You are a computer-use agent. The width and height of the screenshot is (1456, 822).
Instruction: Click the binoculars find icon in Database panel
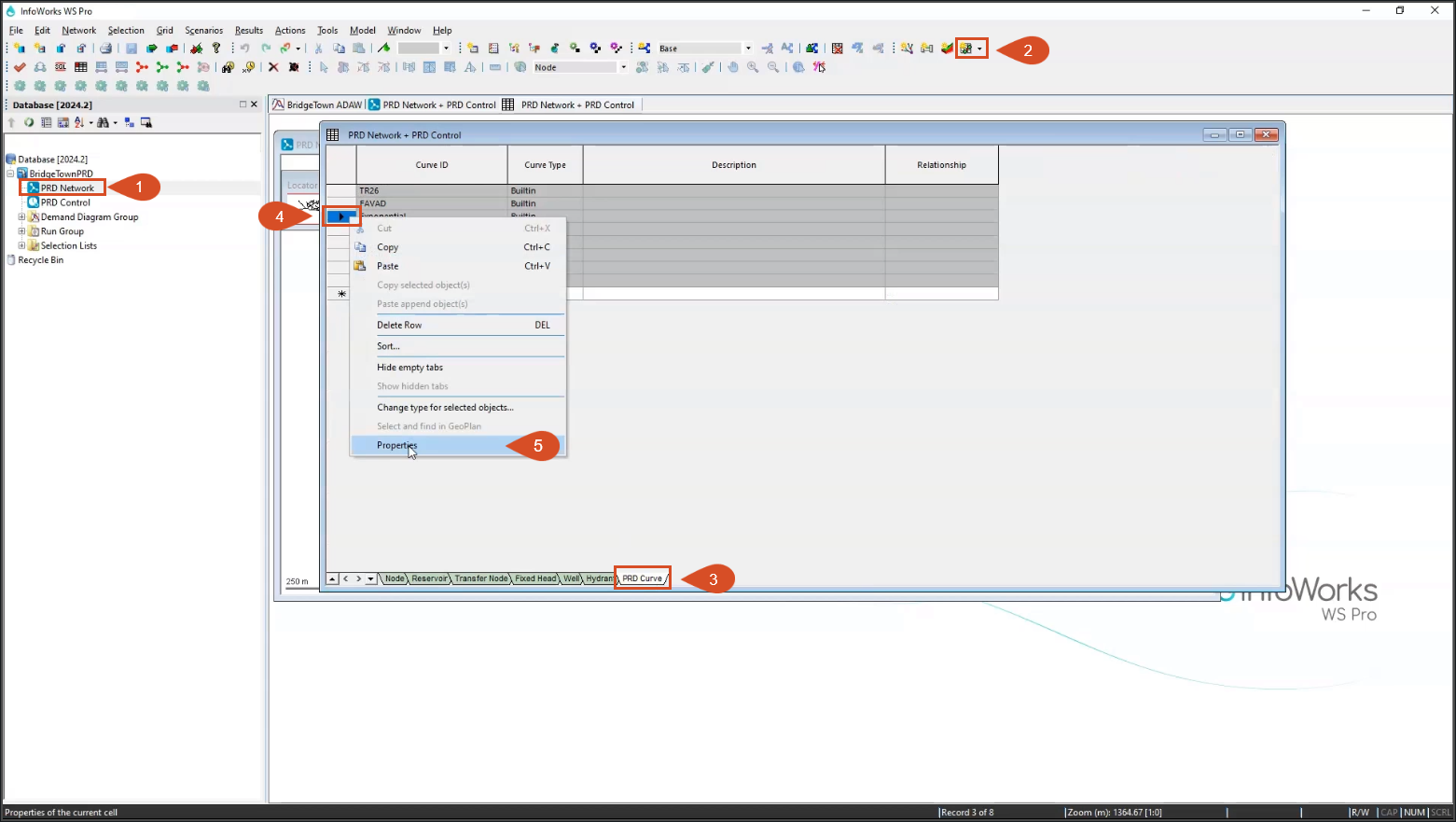[x=103, y=122]
